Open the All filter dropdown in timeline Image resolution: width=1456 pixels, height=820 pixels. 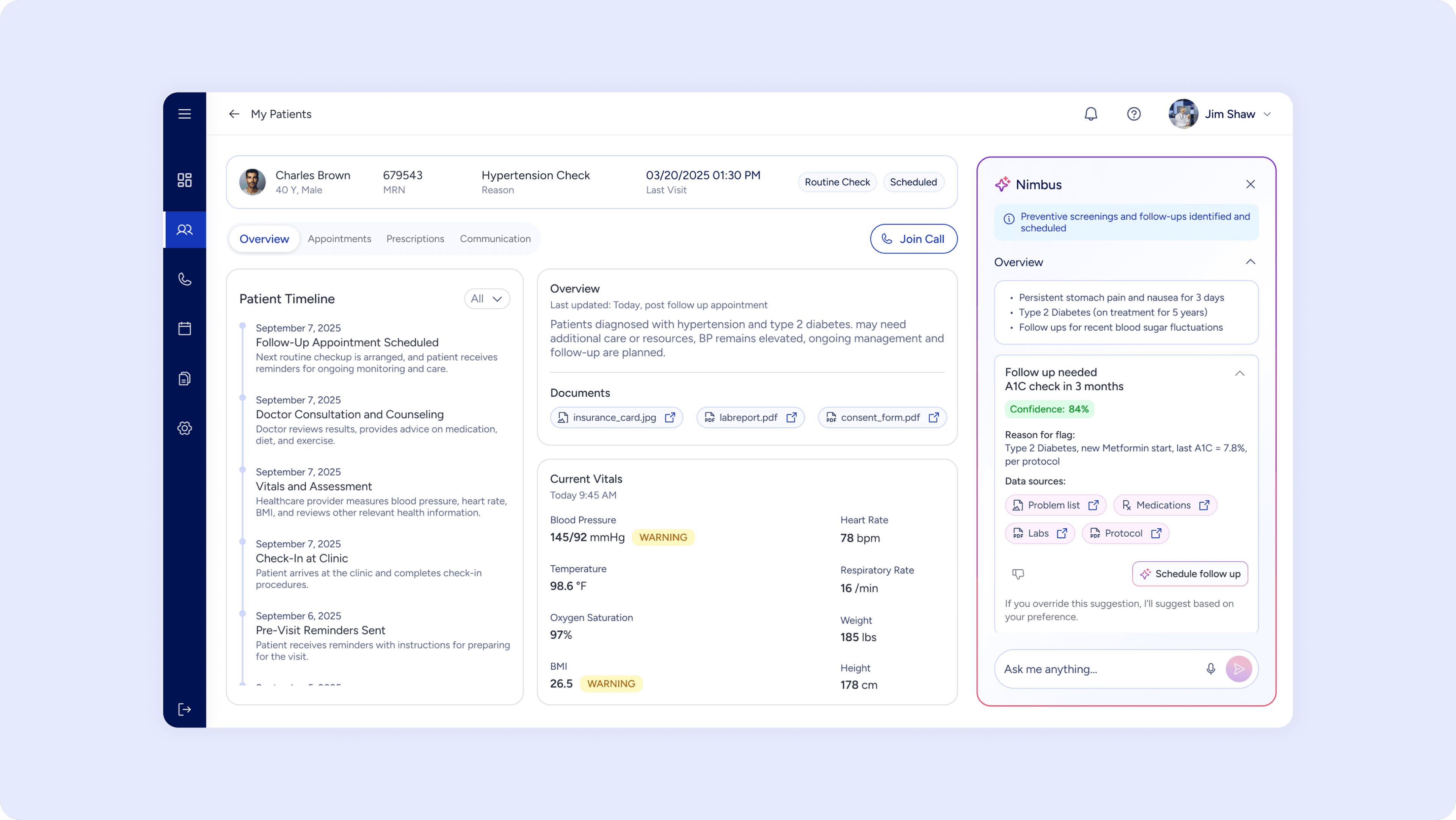pyautogui.click(x=486, y=298)
